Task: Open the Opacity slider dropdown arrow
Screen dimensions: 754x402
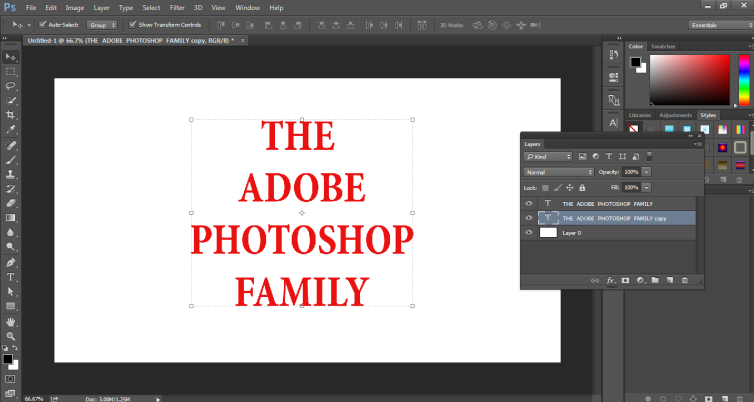Action: 646,172
